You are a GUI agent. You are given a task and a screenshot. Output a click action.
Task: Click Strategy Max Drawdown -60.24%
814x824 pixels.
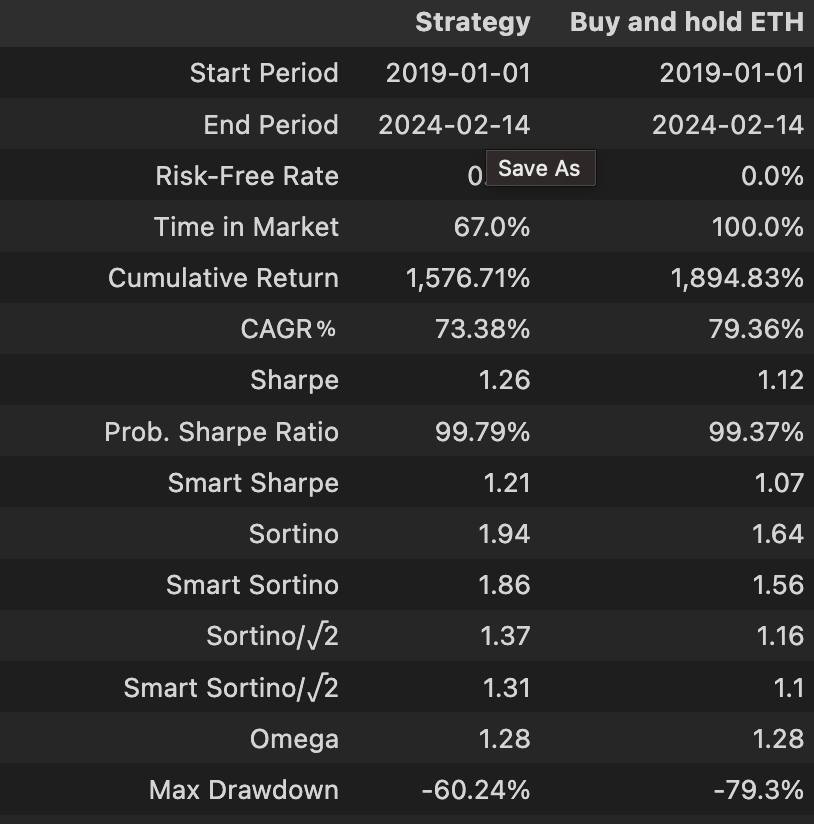(x=476, y=790)
